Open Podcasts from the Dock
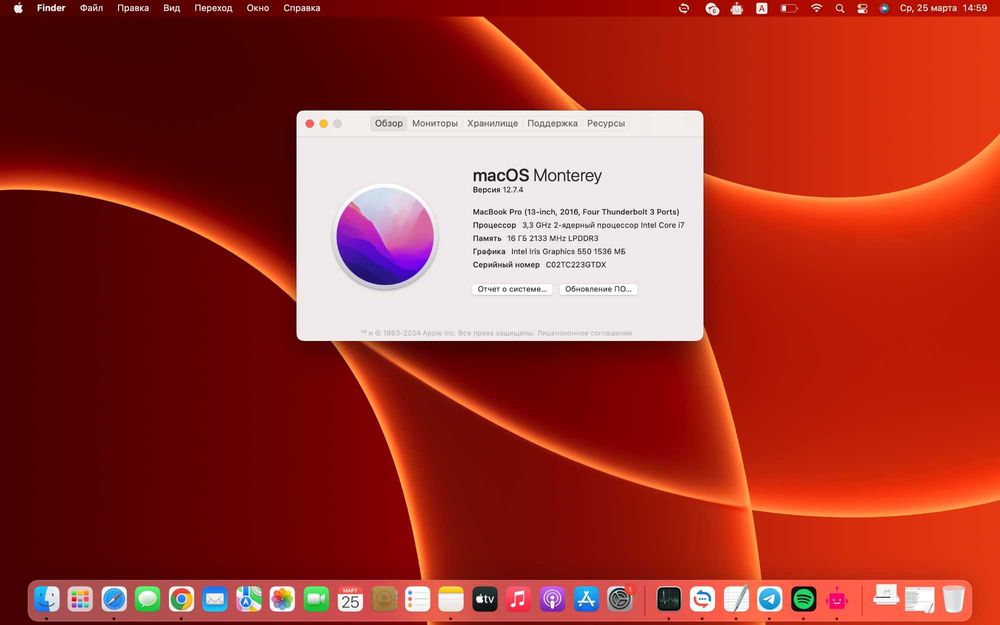The image size is (1000, 625). point(552,599)
